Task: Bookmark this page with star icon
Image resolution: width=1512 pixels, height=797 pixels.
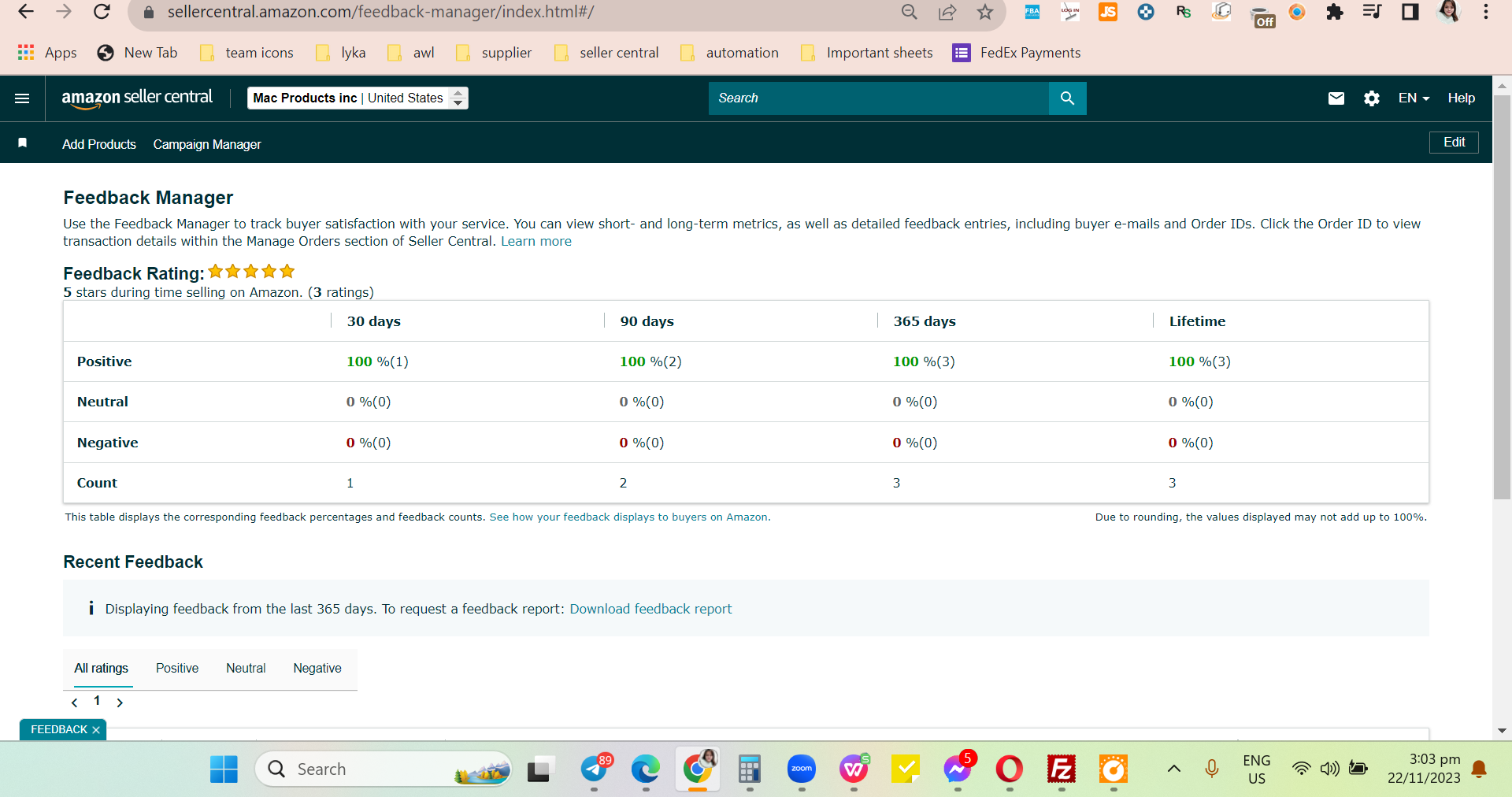Action: pos(985,12)
